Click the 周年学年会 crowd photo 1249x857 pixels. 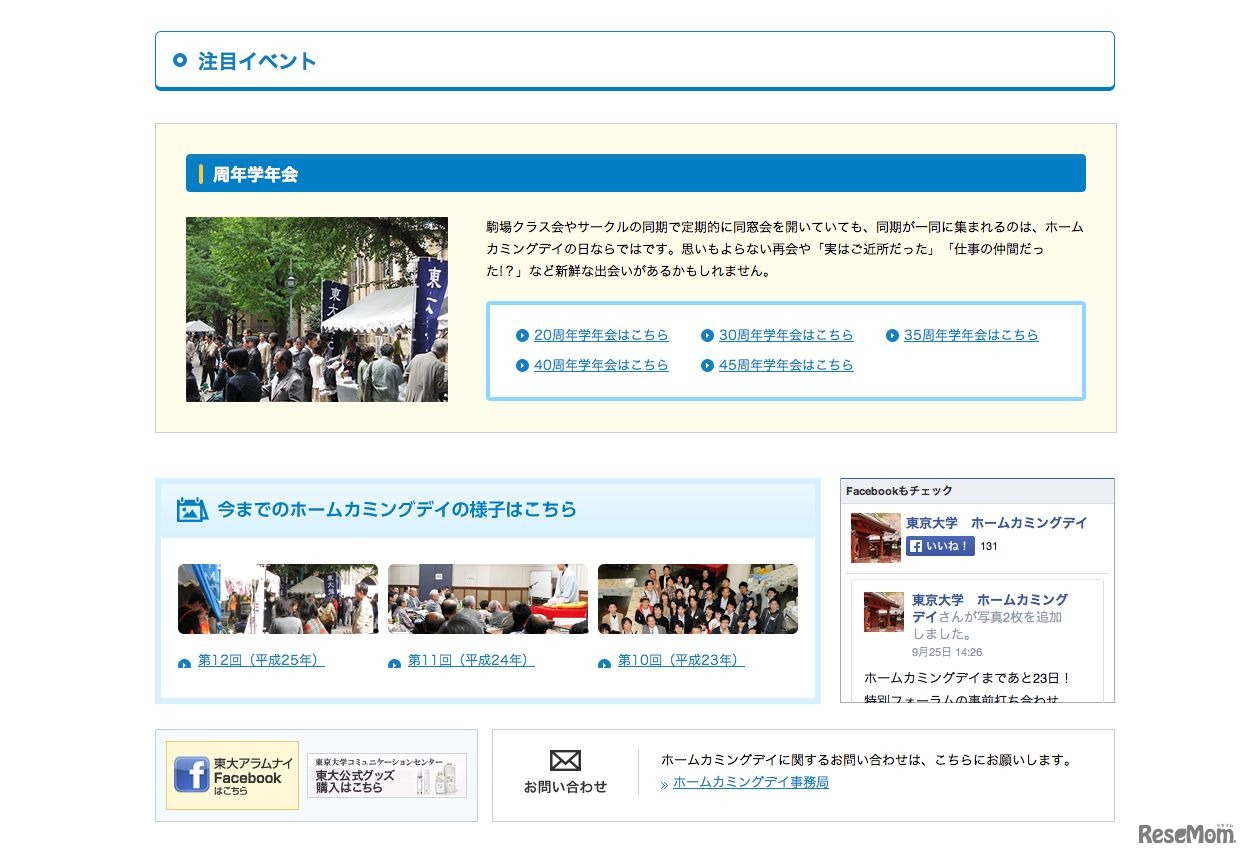click(316, 310)
